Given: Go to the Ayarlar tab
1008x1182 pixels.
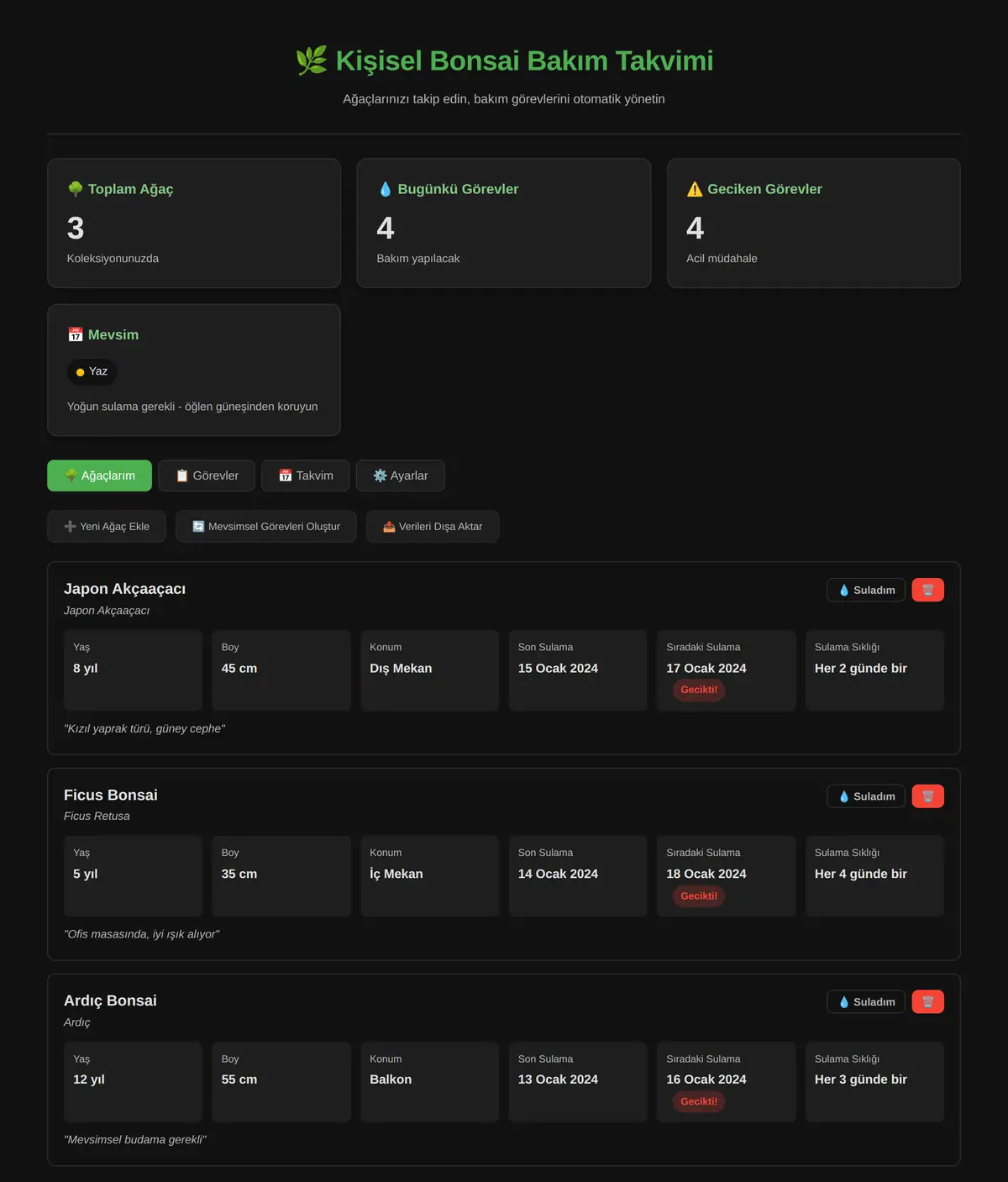Looking at the screenshot, I should point(401,475).
